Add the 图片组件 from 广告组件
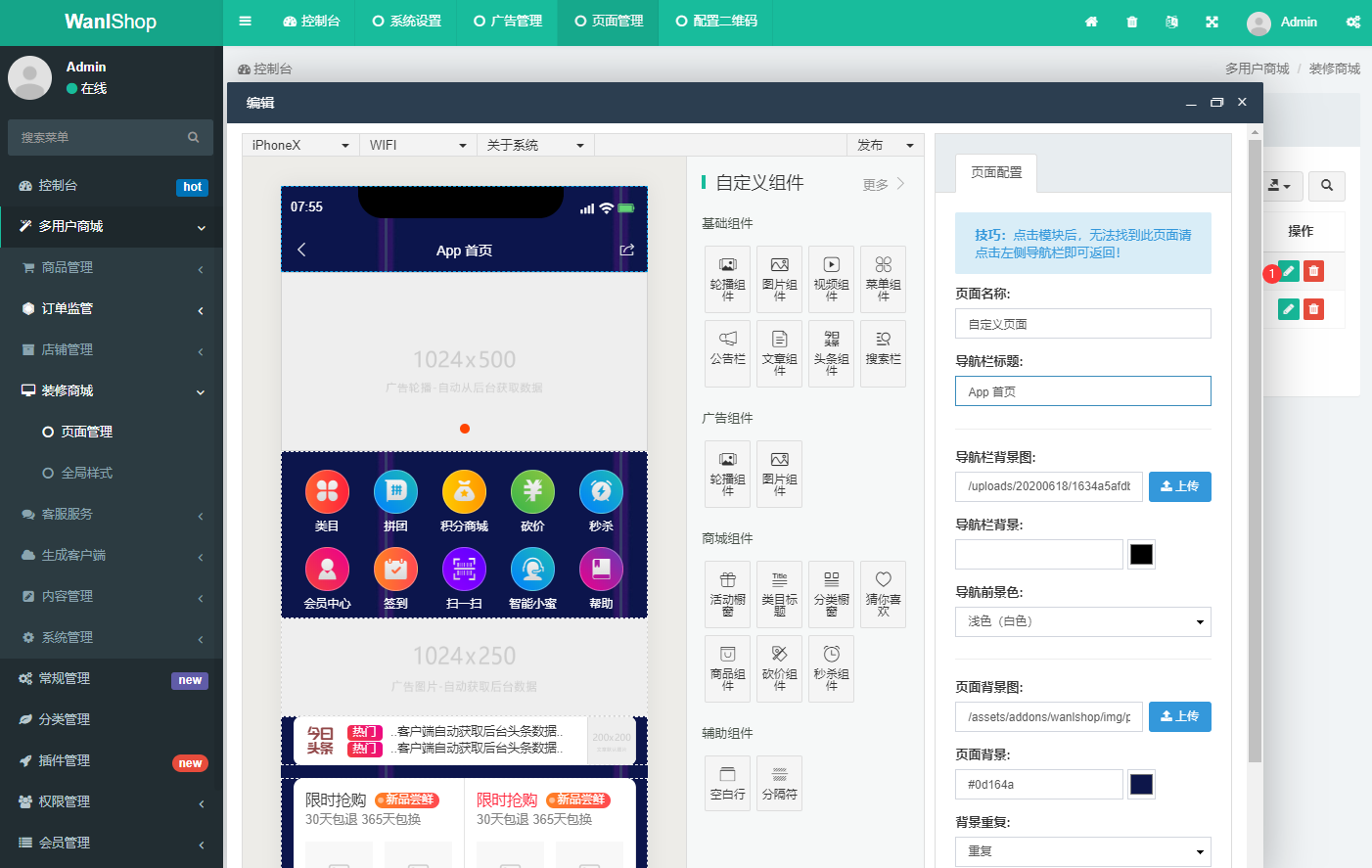1372x868 pixels. [779, 474]
